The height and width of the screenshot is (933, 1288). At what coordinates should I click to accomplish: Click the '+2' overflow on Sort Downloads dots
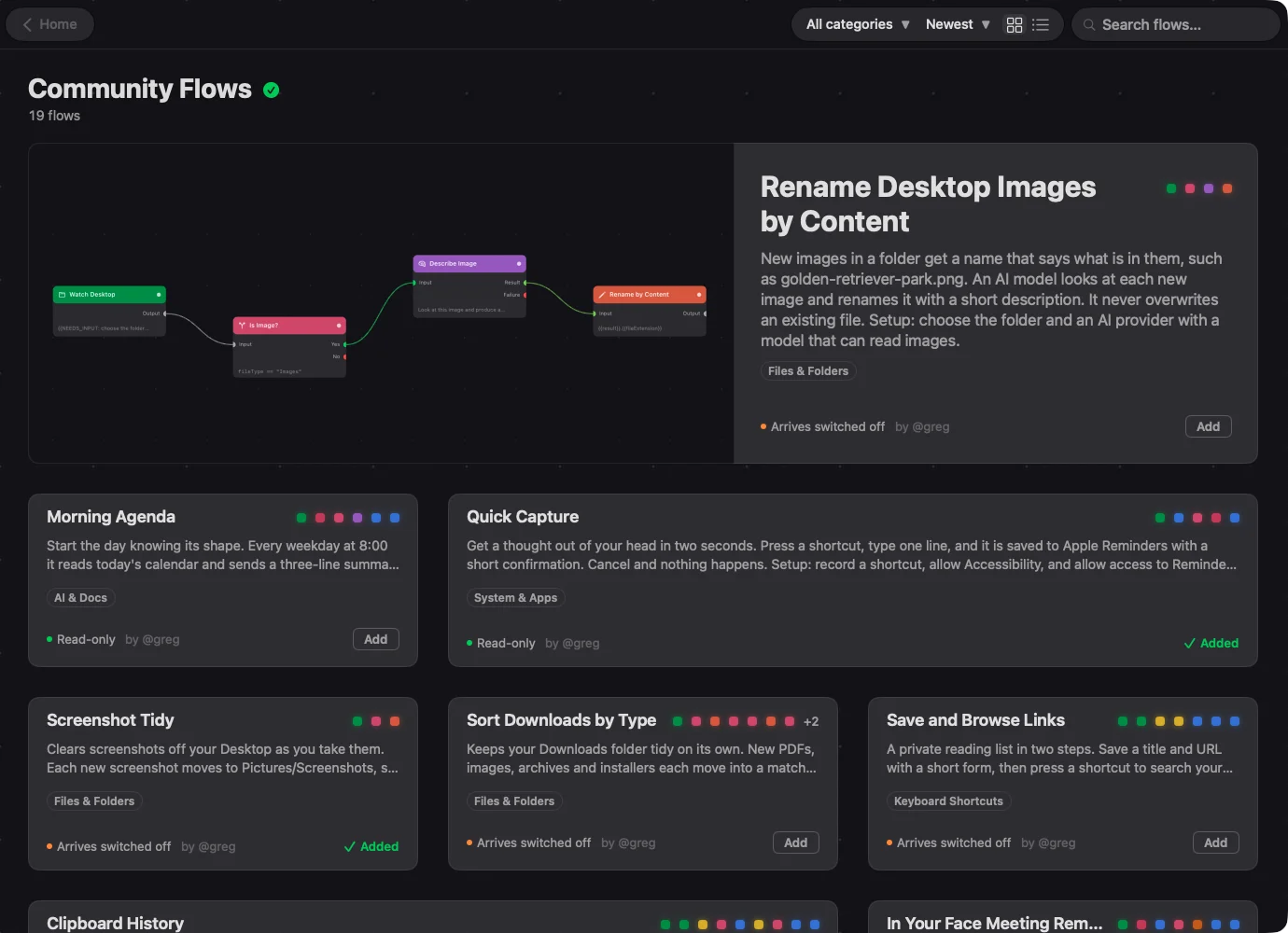(x=811, y=721)
